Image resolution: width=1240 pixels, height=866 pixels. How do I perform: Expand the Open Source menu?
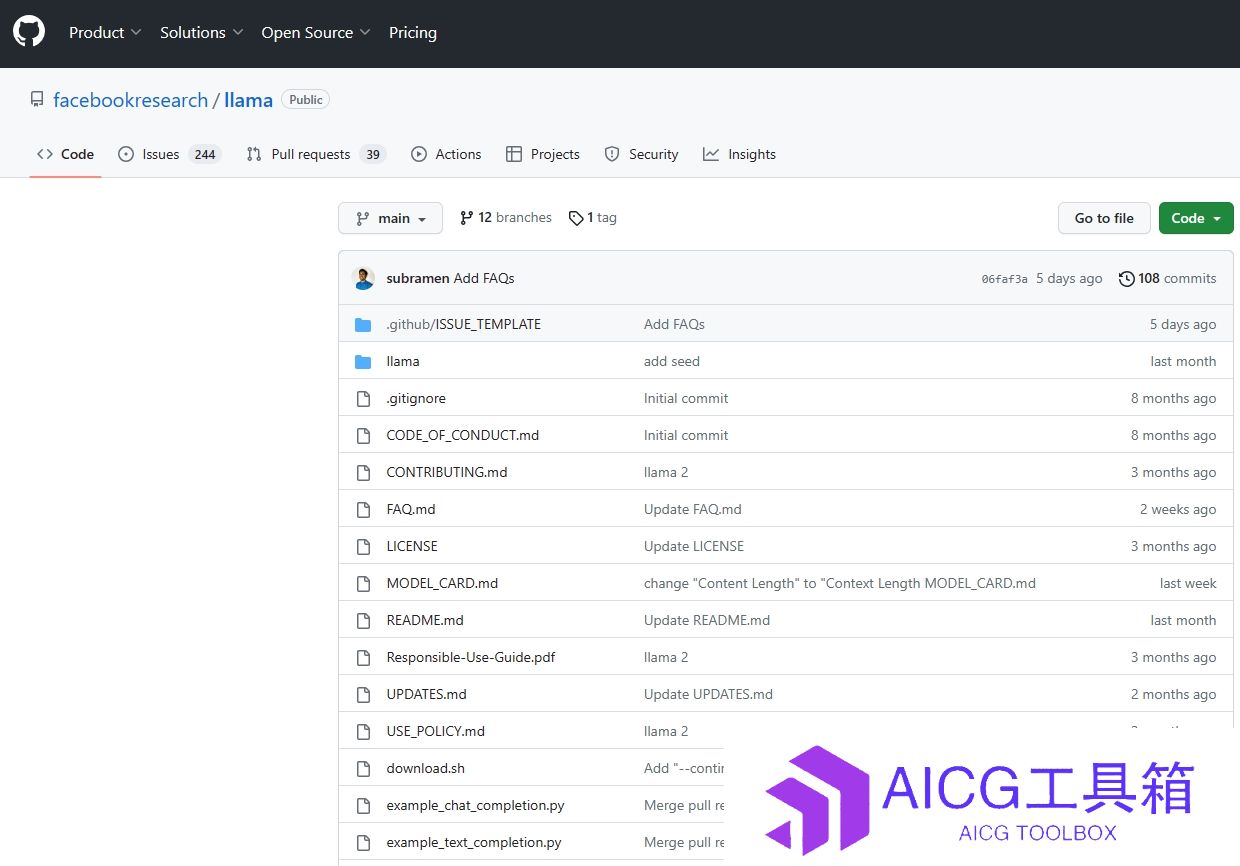pyautogui.click(x=316, y=32)
